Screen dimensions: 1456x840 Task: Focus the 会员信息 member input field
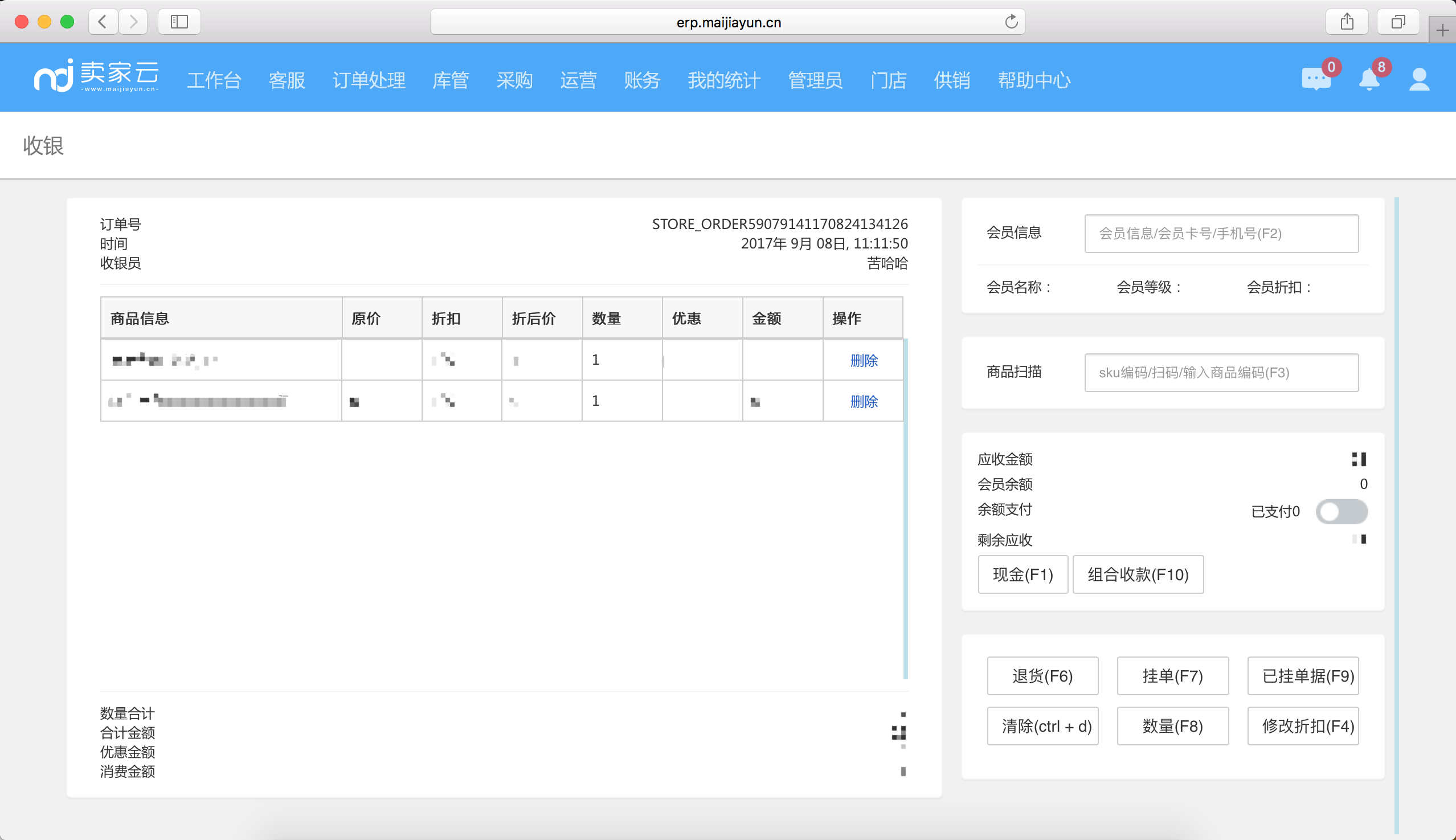tap(1221, 234)
